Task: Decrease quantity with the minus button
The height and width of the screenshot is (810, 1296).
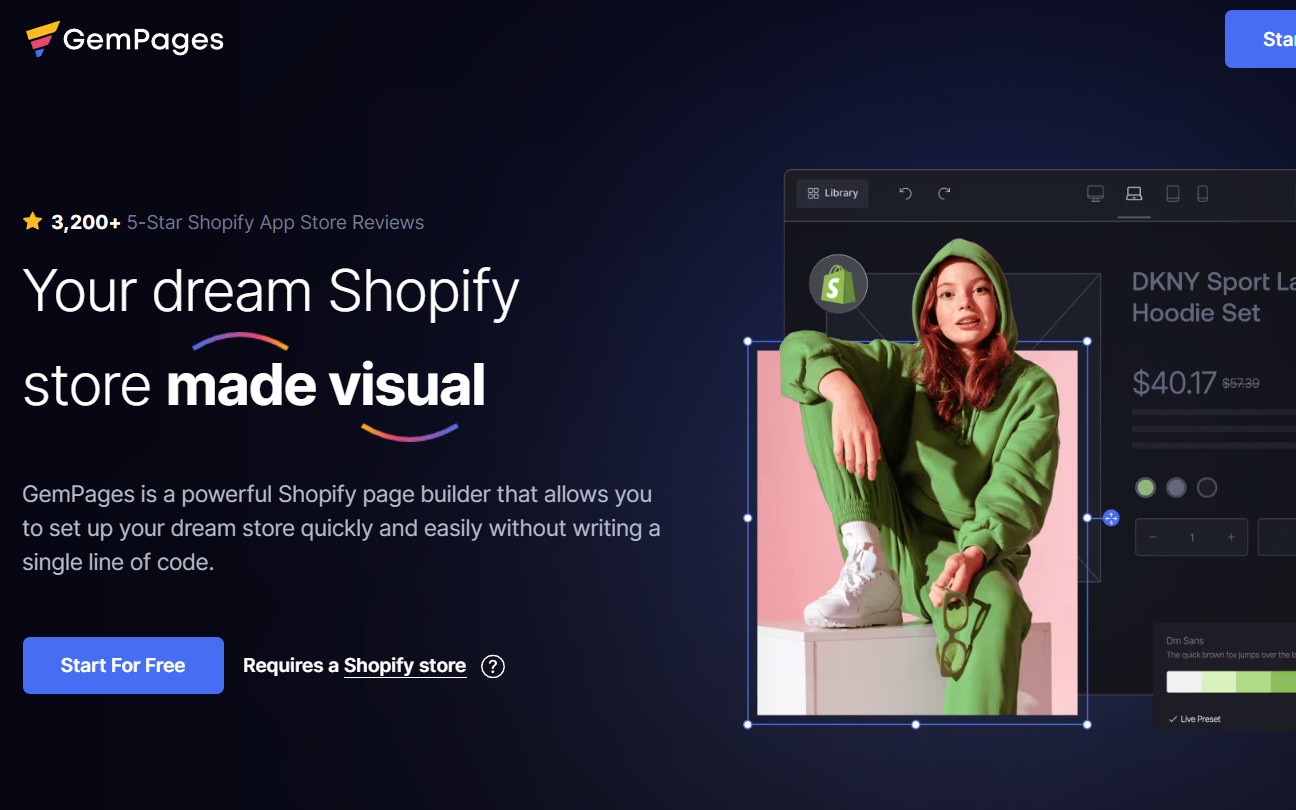Action: click(x=1153, y=537)
